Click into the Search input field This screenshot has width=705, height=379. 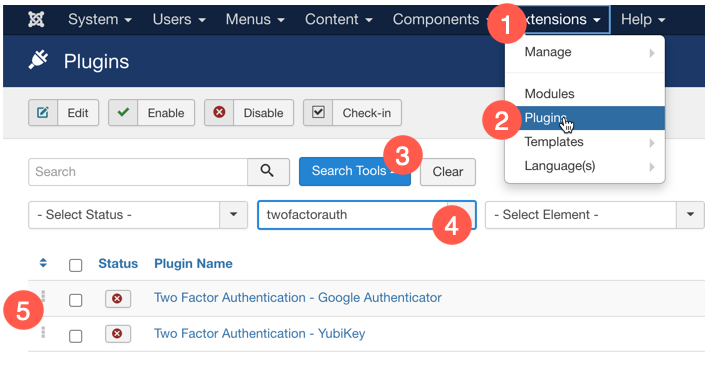click(x=138, y=172)
